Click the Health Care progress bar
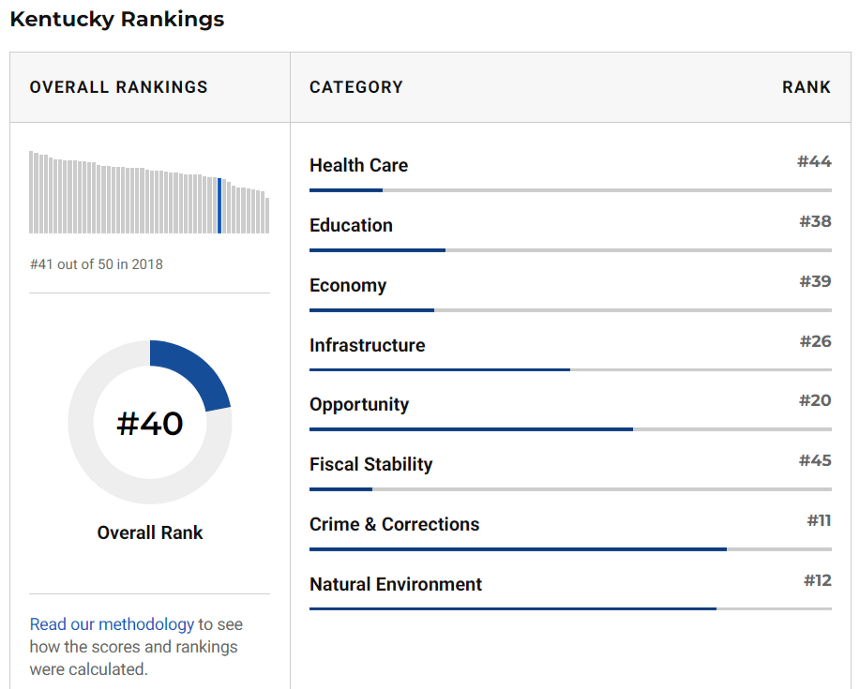Viewport: 859px width, 689px height. pos(570,190)
